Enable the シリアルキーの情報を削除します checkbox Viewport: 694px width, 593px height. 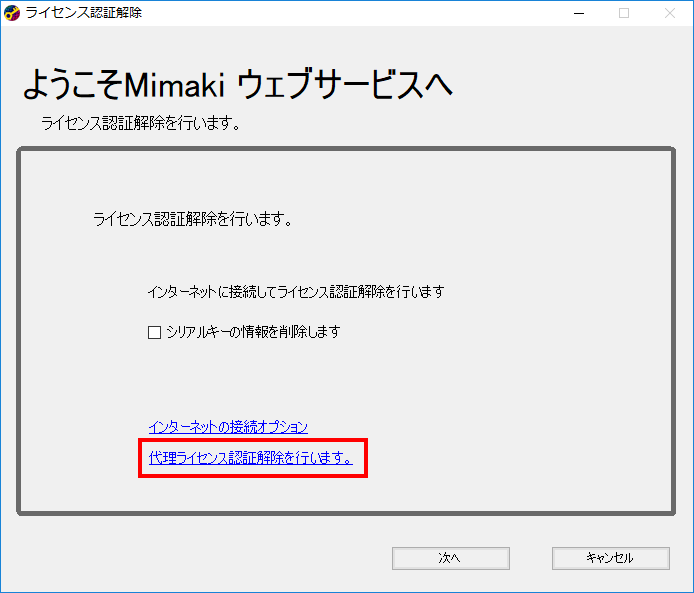coord(154,332)
